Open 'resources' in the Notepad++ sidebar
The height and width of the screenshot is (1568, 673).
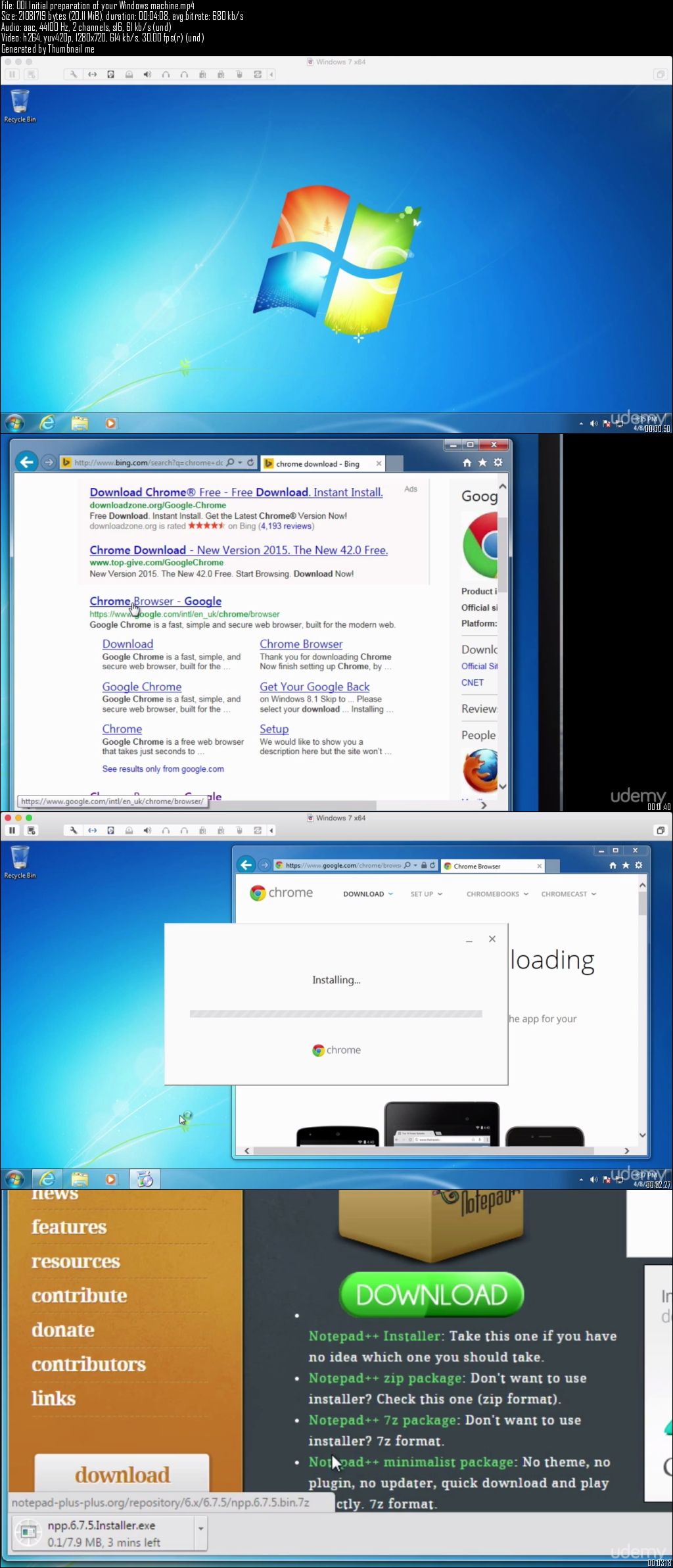point(76,1261)
